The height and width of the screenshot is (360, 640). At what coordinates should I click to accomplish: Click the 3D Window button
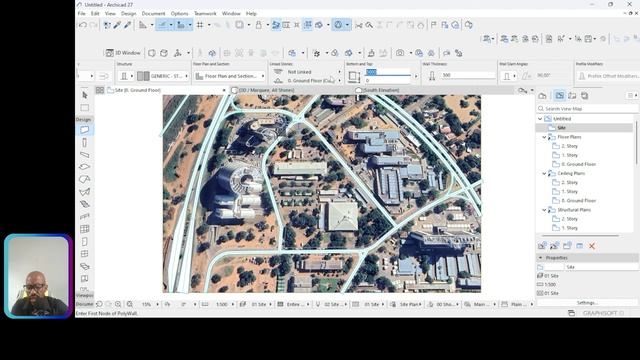123,53
